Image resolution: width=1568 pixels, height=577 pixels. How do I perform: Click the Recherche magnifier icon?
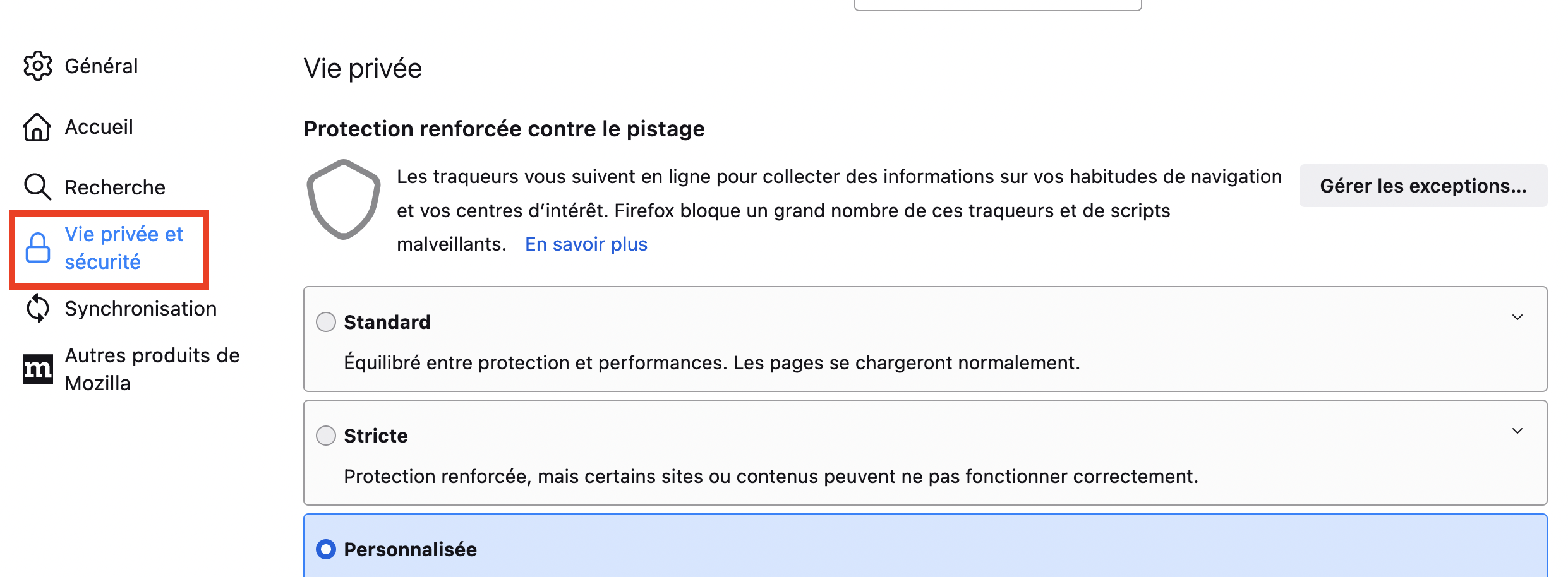click(x=37, y=187)
